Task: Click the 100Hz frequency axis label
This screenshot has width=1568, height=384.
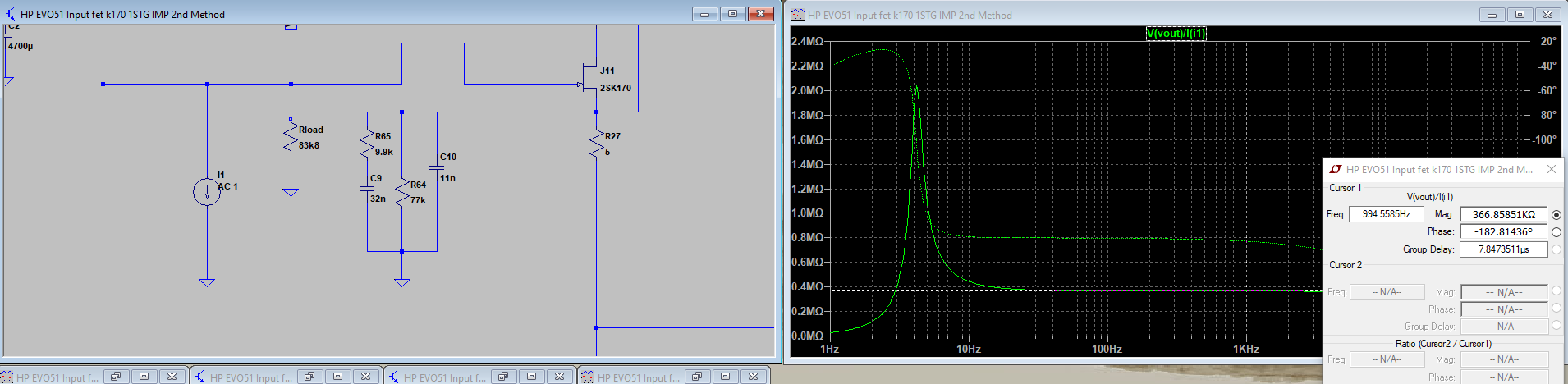Action: pyautogui.click(x=1107, y=350)
